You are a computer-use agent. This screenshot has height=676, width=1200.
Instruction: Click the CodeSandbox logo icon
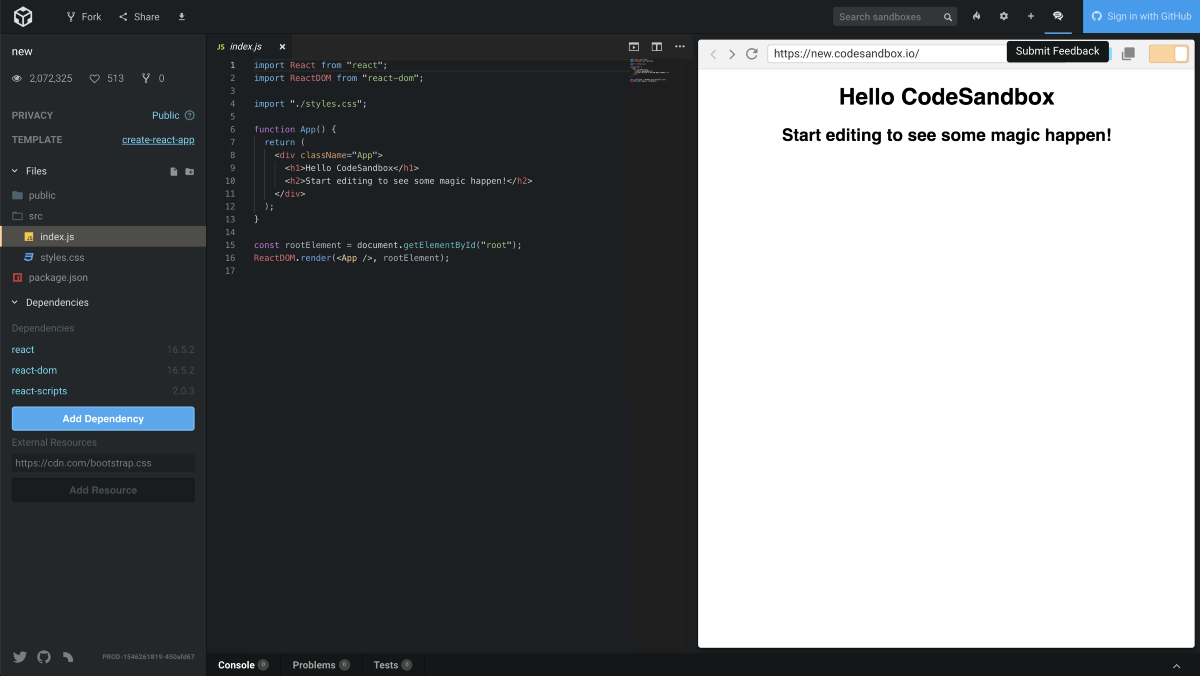(23, 16)
